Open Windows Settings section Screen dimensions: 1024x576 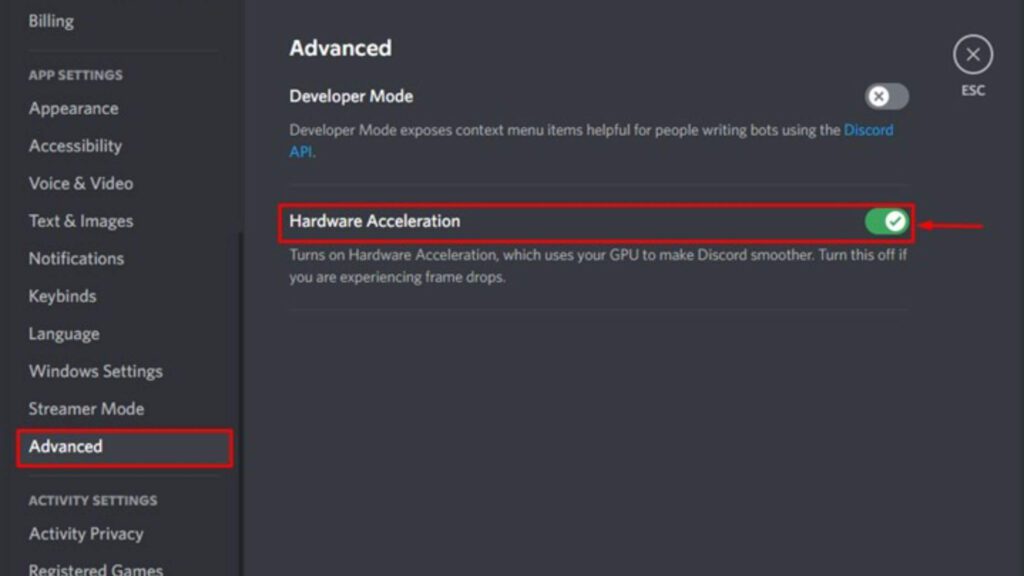point(95,371)
